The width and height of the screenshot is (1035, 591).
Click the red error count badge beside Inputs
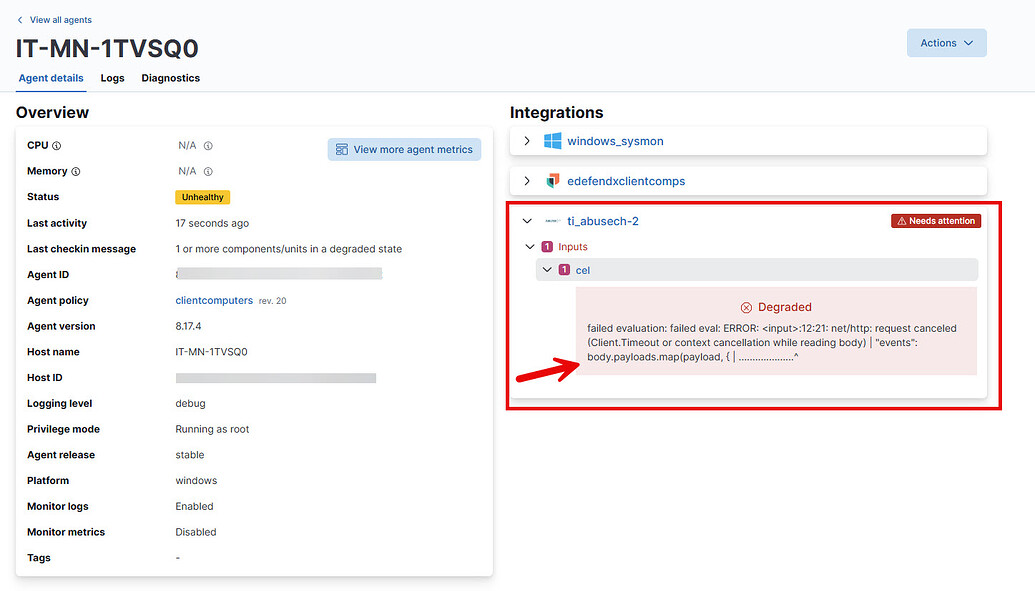point(545,246)
